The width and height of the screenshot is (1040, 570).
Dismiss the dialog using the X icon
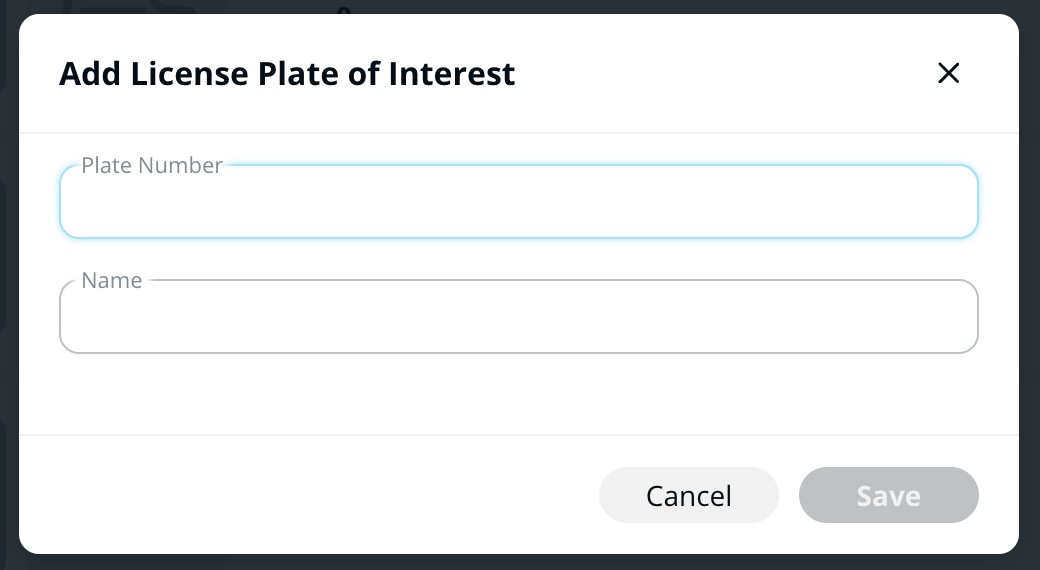click(948, 73)
